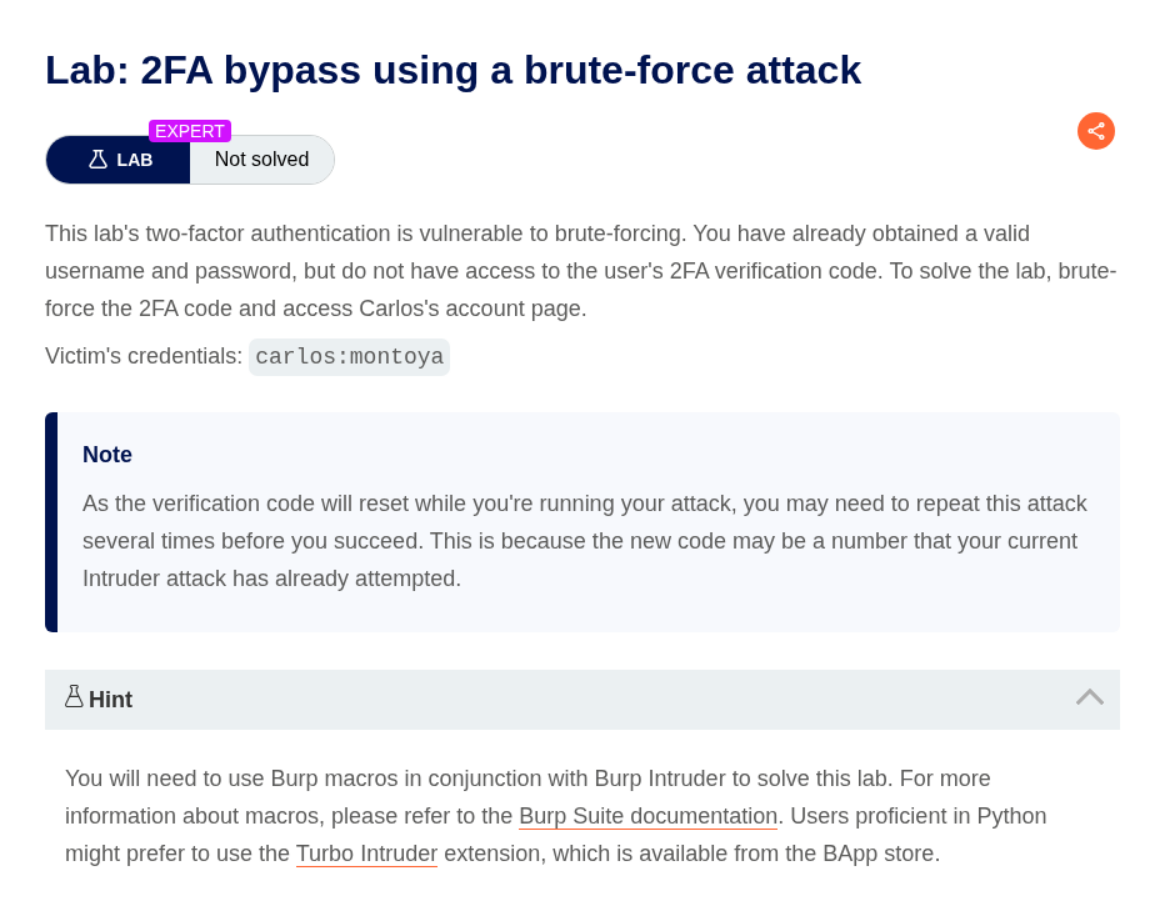This screenshot has width=1162, height=902.
Task: Open the Burp Suite documentation link
Action: (647, 816)
